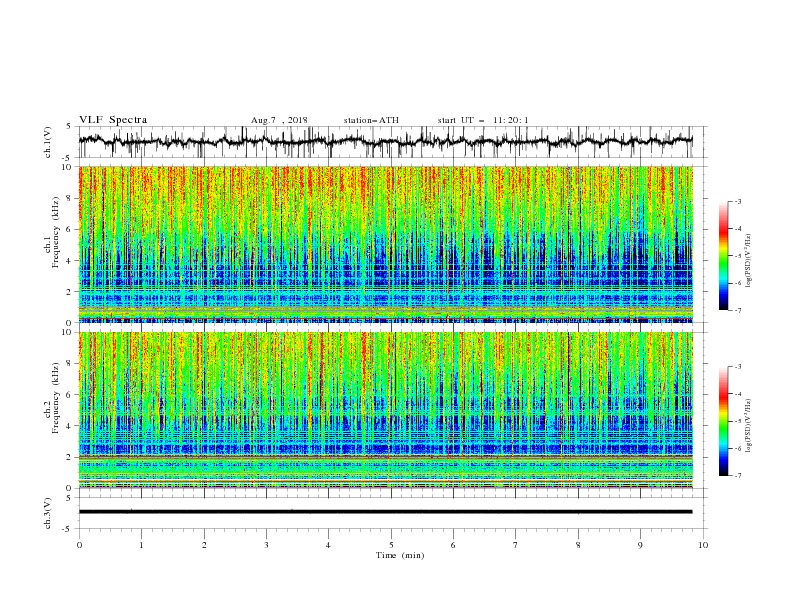Image resolution: width=792 pixels, height=612 pixels.
Task: Click the lower color bar next to ch.2 spectrogram
Action: click(x=723, y=421)
